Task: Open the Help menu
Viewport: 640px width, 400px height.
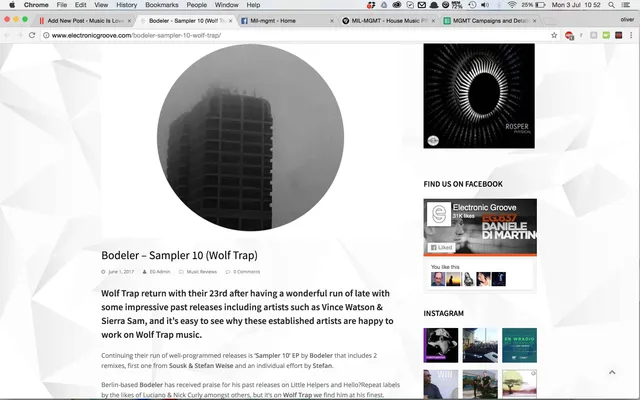Action: click(253, 5)
